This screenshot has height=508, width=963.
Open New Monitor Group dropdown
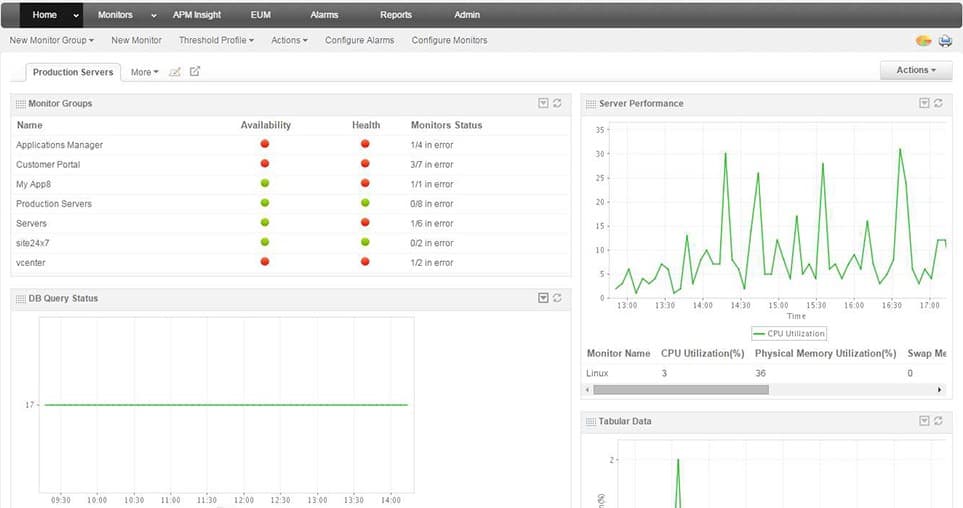(x=52, y=40)
